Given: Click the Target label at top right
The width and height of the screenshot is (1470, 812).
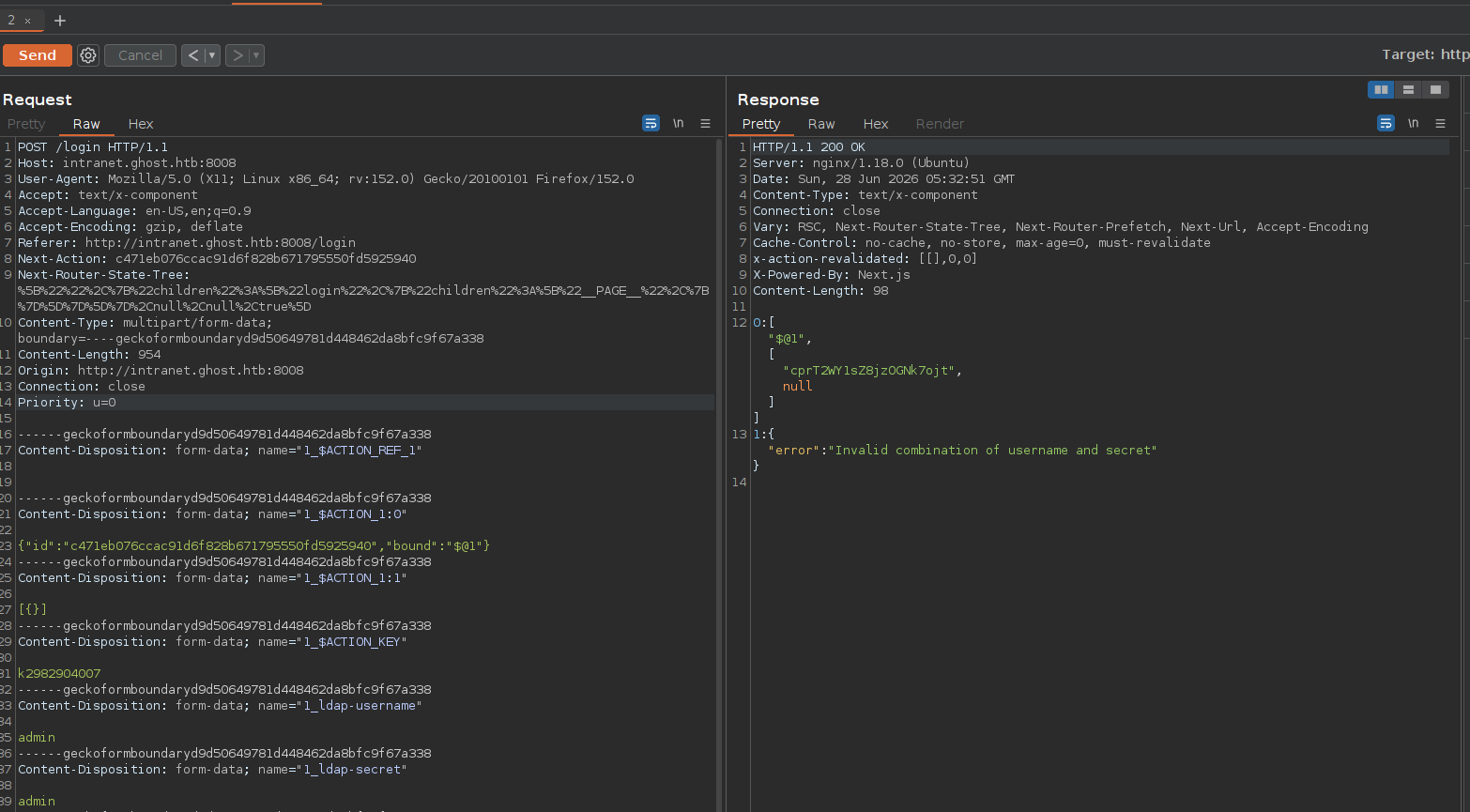Looking at the screenshot, I should [x=1425, y=54].
